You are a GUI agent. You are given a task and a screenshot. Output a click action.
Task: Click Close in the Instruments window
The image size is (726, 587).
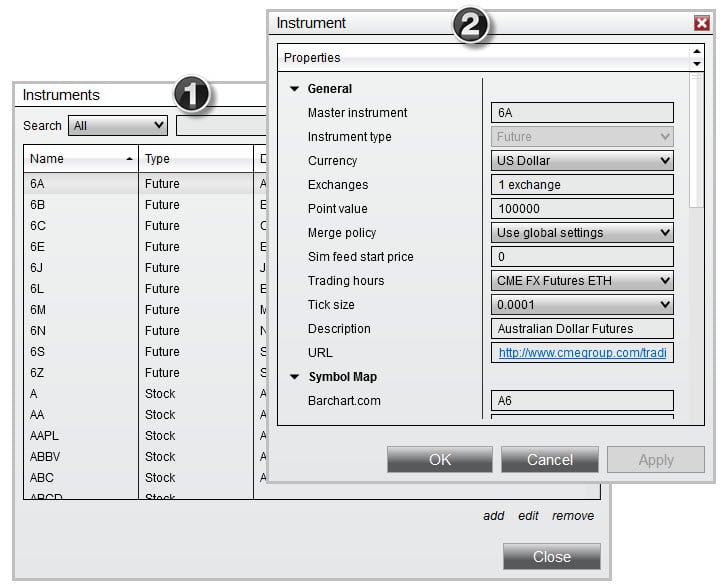(551, 556)
